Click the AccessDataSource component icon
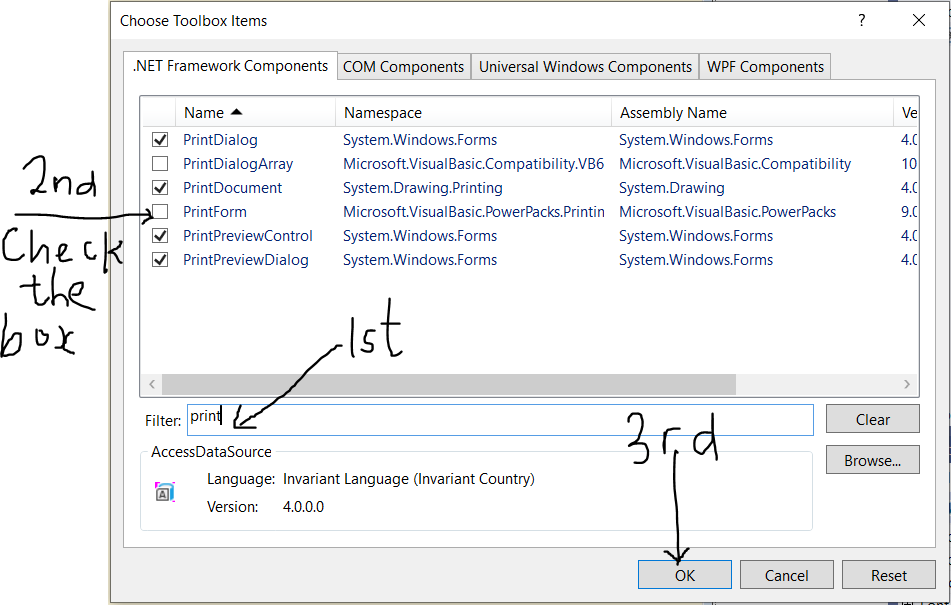Image resolution: width=951 pixels, height=605 pixels. (x=164, y=492)
